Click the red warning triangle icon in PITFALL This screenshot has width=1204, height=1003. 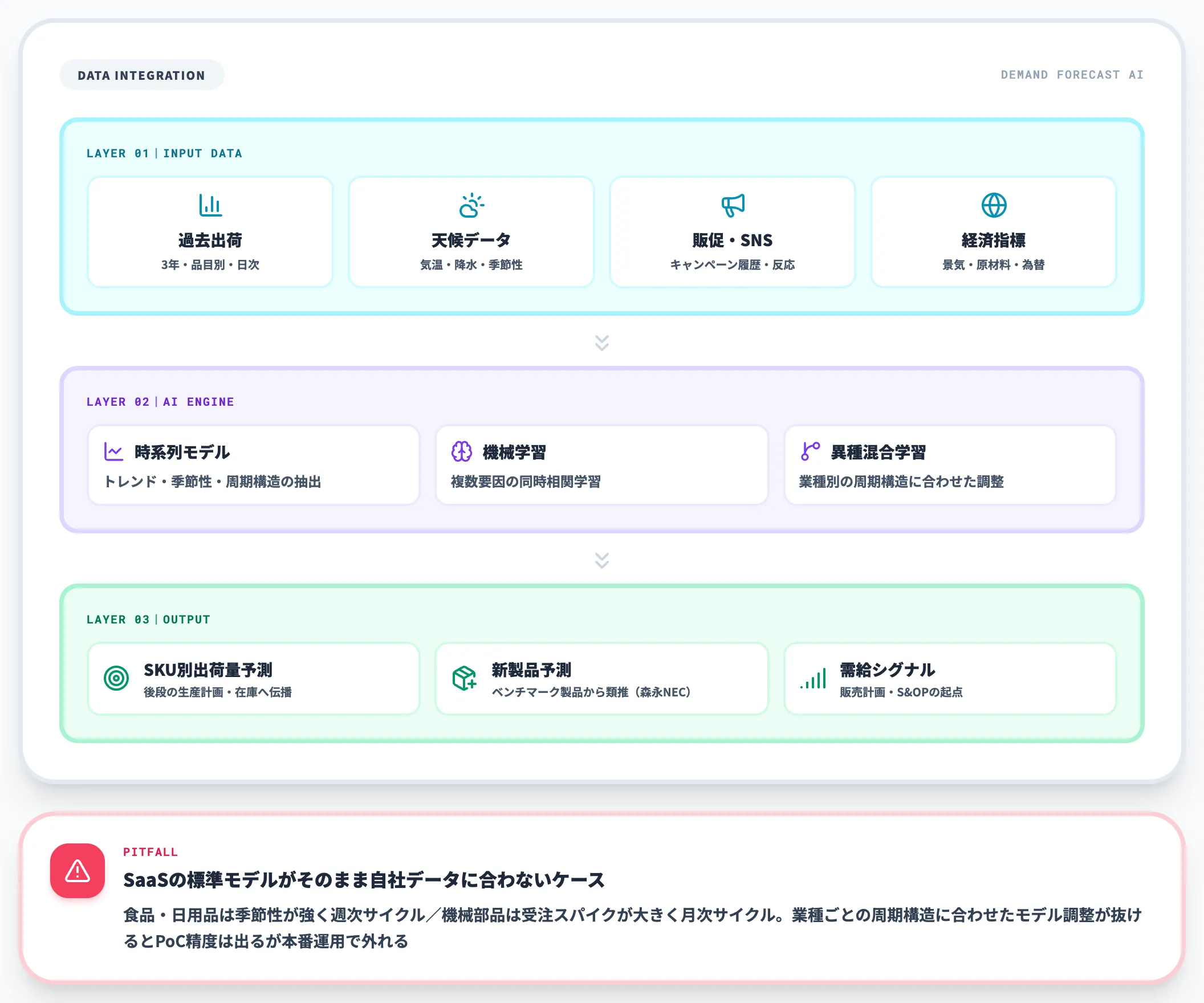tap(78, 871)
